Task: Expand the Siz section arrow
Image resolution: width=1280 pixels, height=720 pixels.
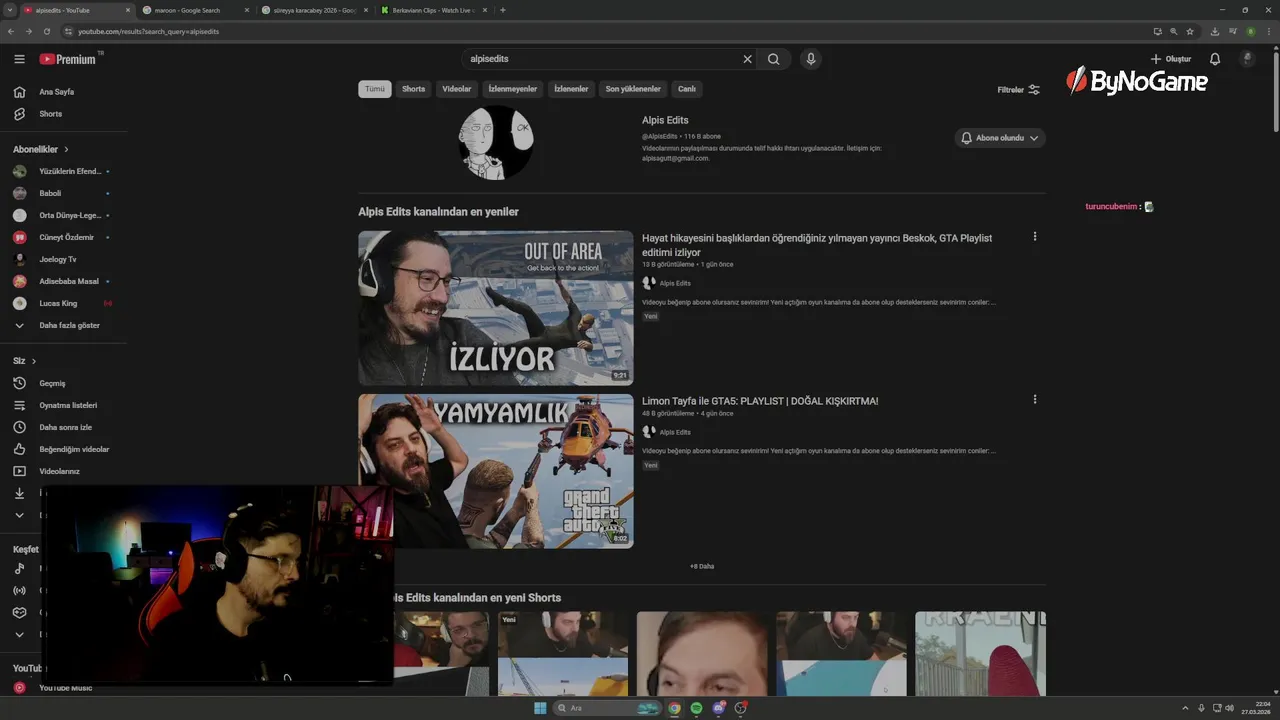Action: tap(34, 361)
